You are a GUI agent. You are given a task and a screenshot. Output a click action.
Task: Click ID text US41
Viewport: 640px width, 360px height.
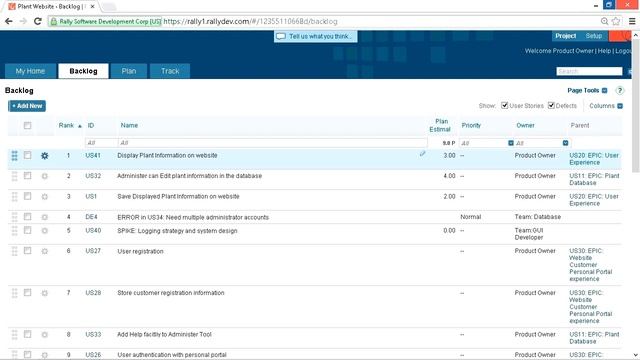coord(93,156)
